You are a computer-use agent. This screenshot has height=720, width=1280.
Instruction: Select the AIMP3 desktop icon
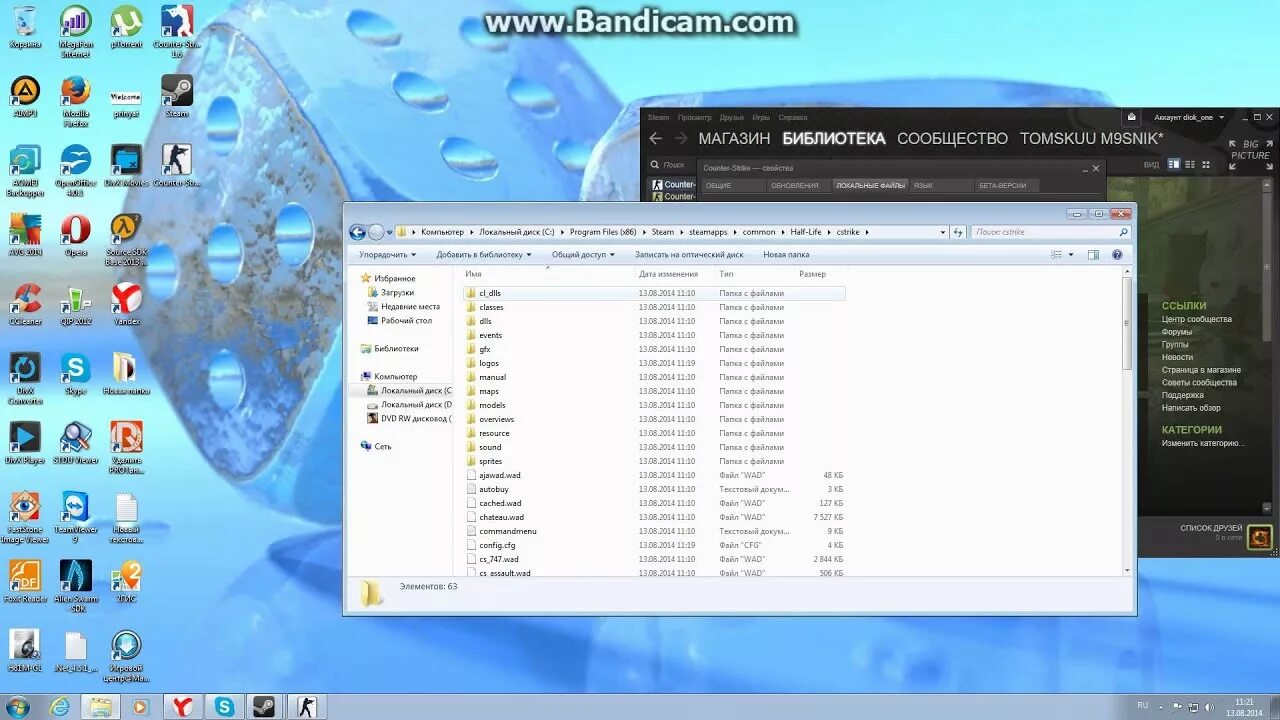(x=25, y=97)
